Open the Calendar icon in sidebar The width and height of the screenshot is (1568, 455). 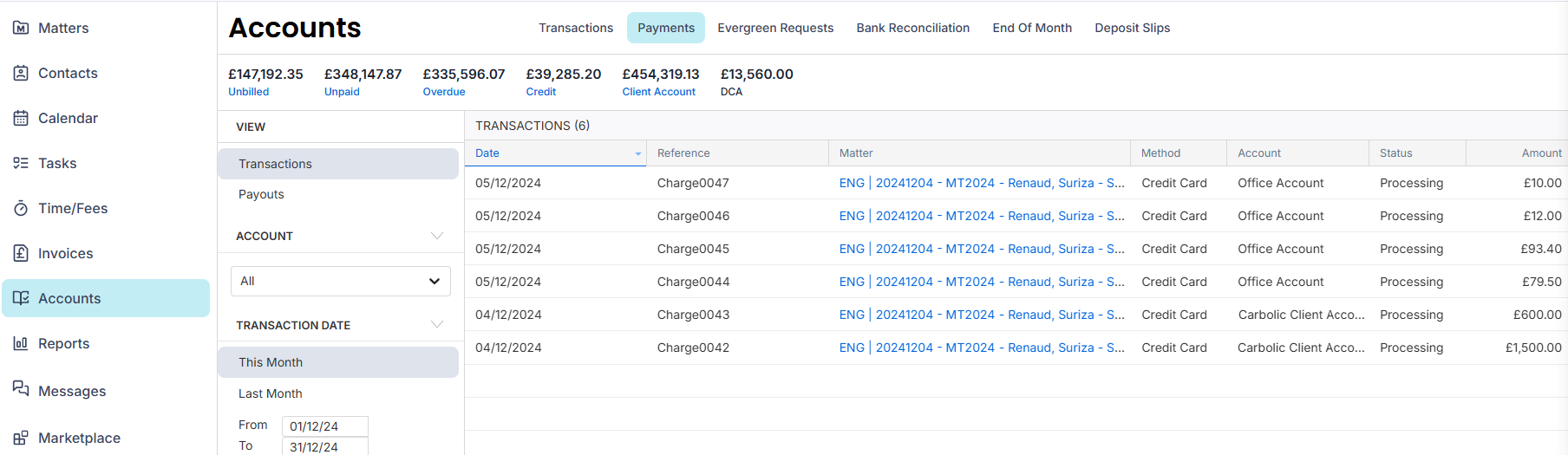tap(21, 118)
